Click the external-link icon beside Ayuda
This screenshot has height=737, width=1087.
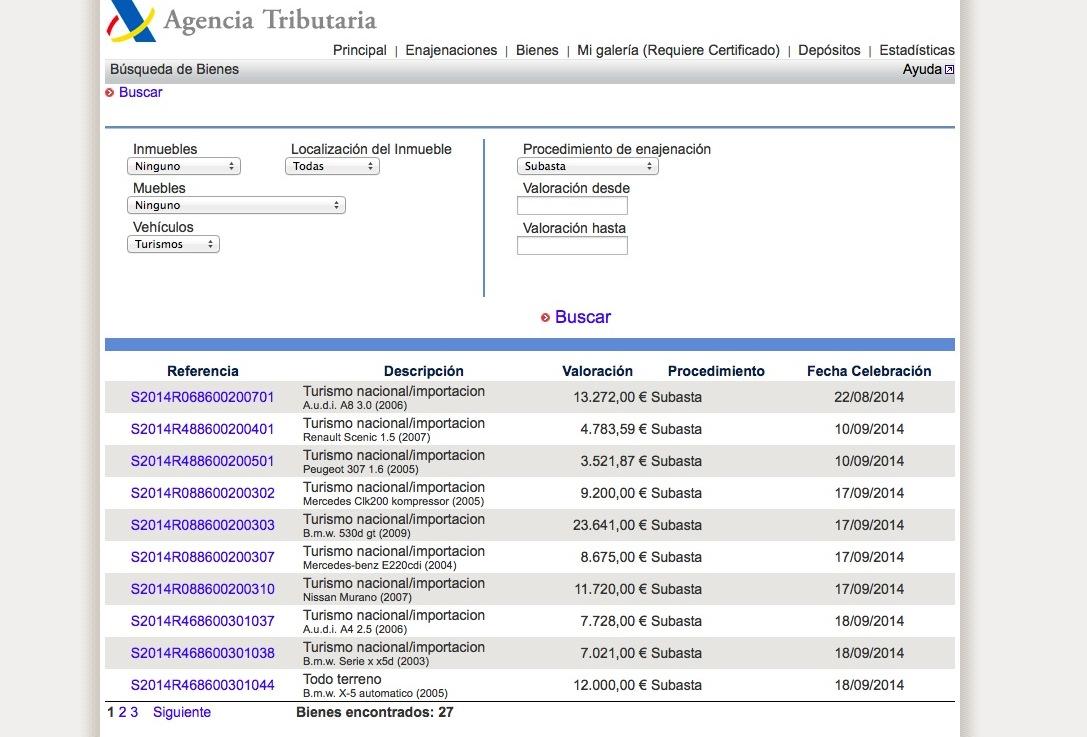pos(949,70)
